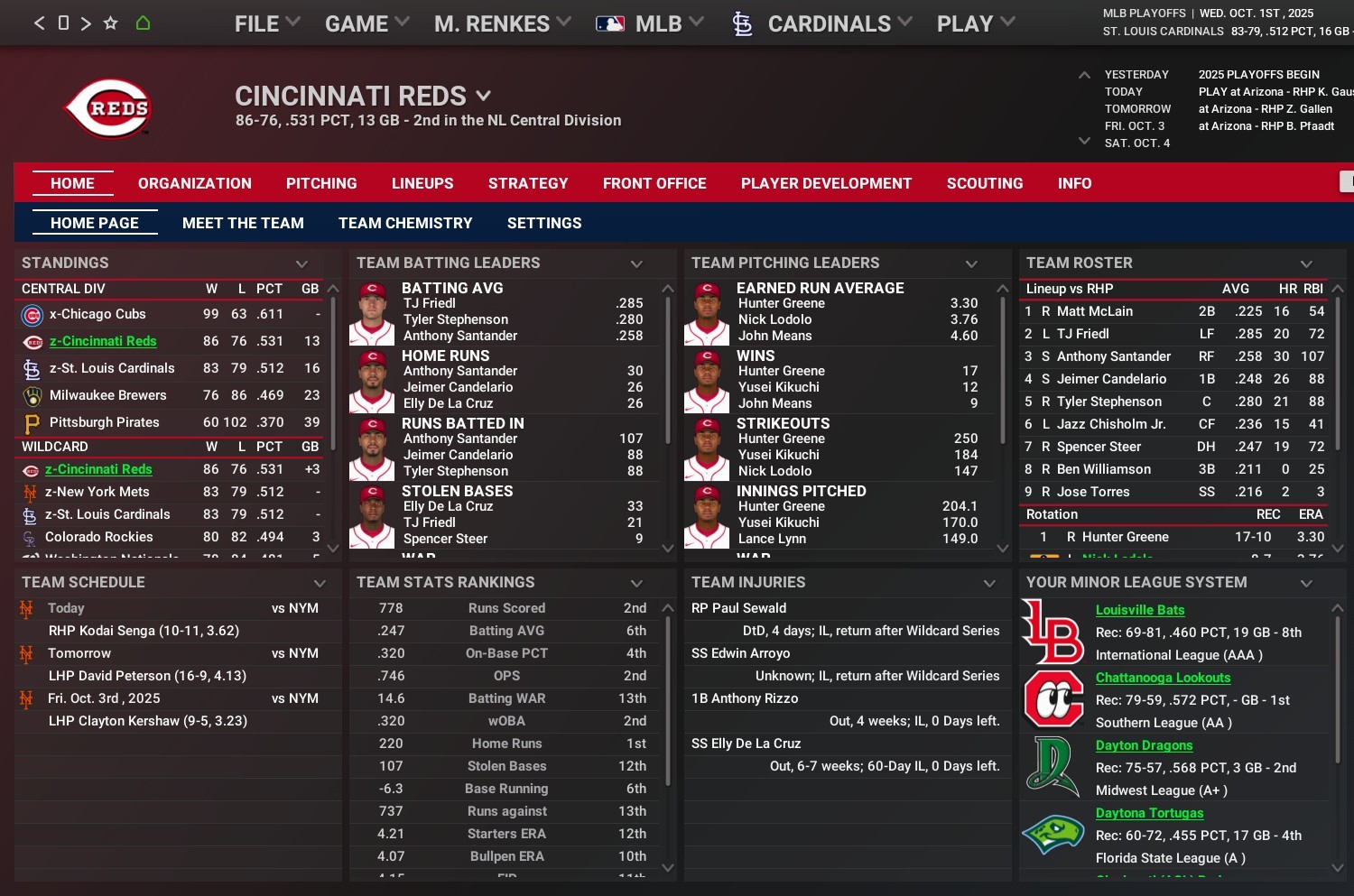
Task: Expand the Standings panel dropdown
Action: [x=301, y=263]
